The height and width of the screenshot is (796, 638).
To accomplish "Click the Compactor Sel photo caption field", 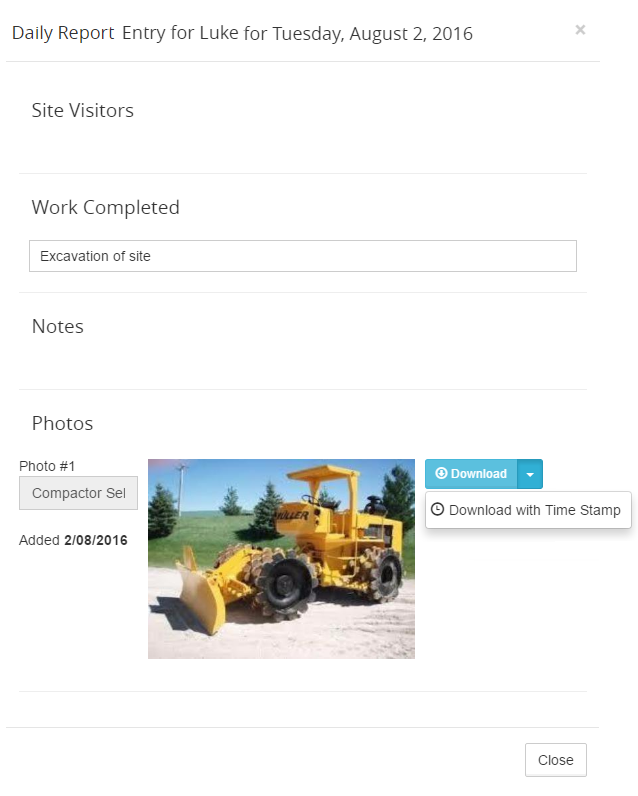I will click(78, 493).
